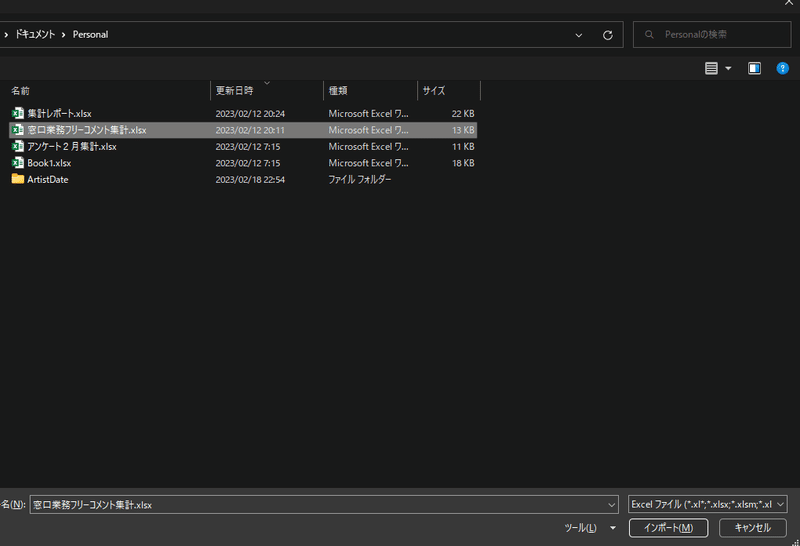Click the ファイル フォルダー type cell
The width and height of the screenshot is (800, 546).
pyautogui.click(x=360, y=179)
